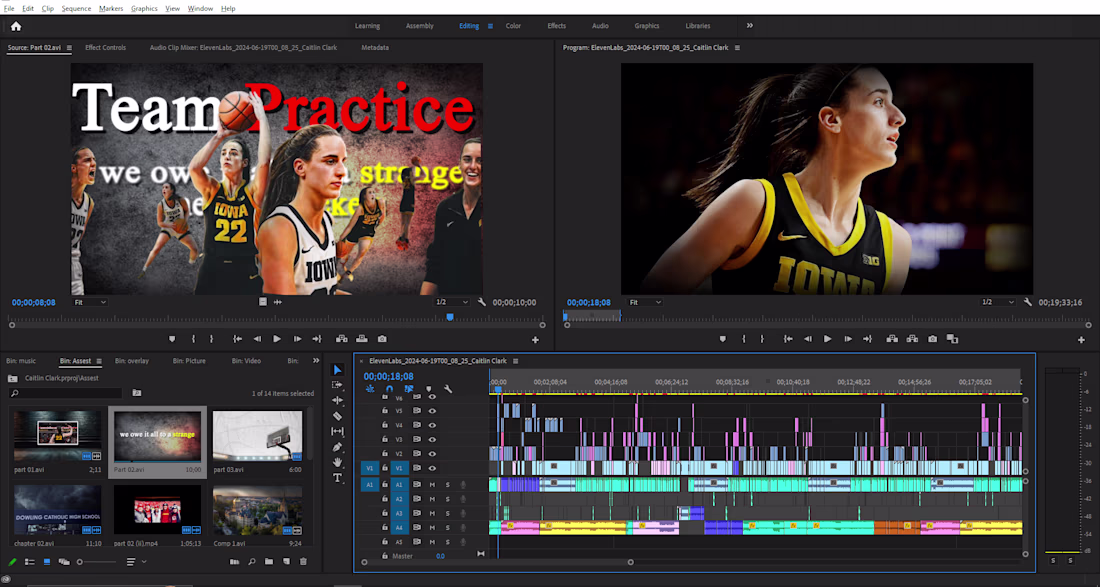Pick the Ripple Edit tool
The height and width of the screenshot is (587, 1100).
tap(337, 400)
